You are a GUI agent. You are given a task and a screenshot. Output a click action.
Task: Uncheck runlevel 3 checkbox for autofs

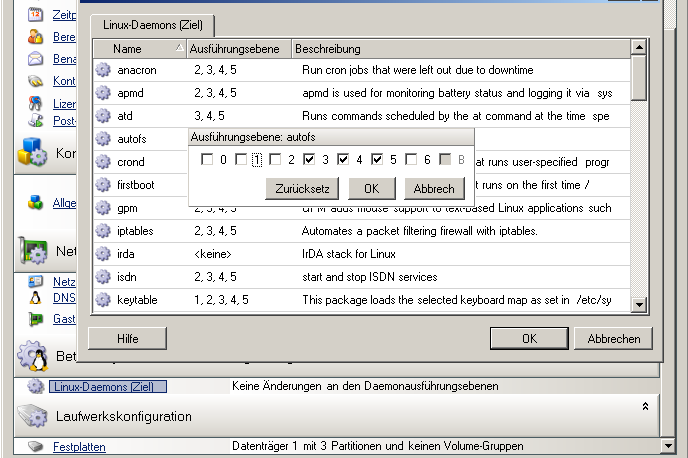coord(309,159)
